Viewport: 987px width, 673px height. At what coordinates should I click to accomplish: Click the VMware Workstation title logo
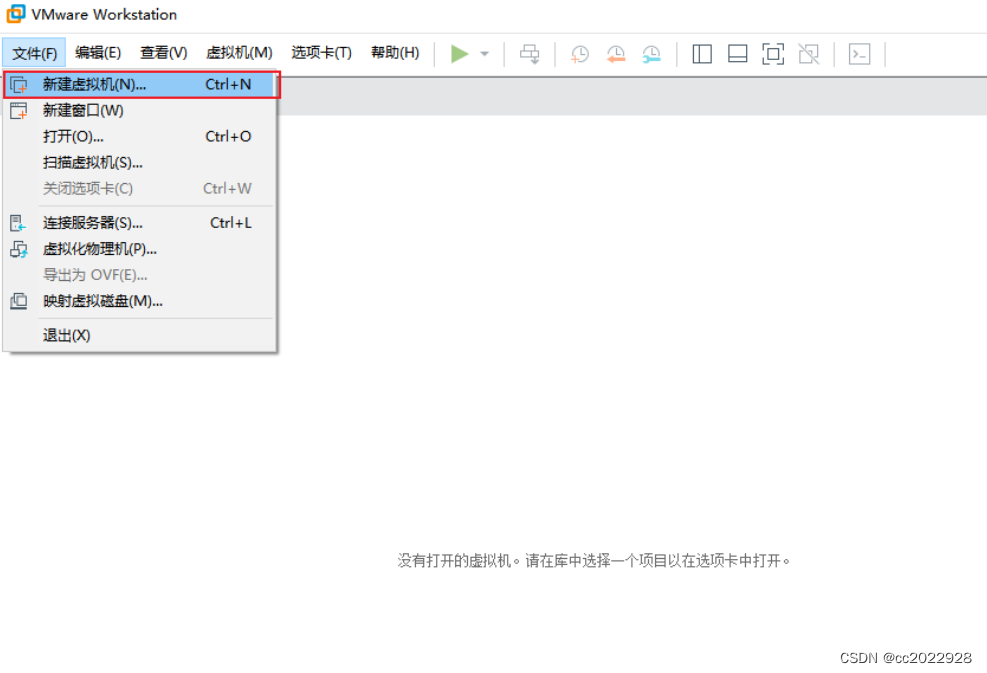pyautogui.click(x=16, y=14)
